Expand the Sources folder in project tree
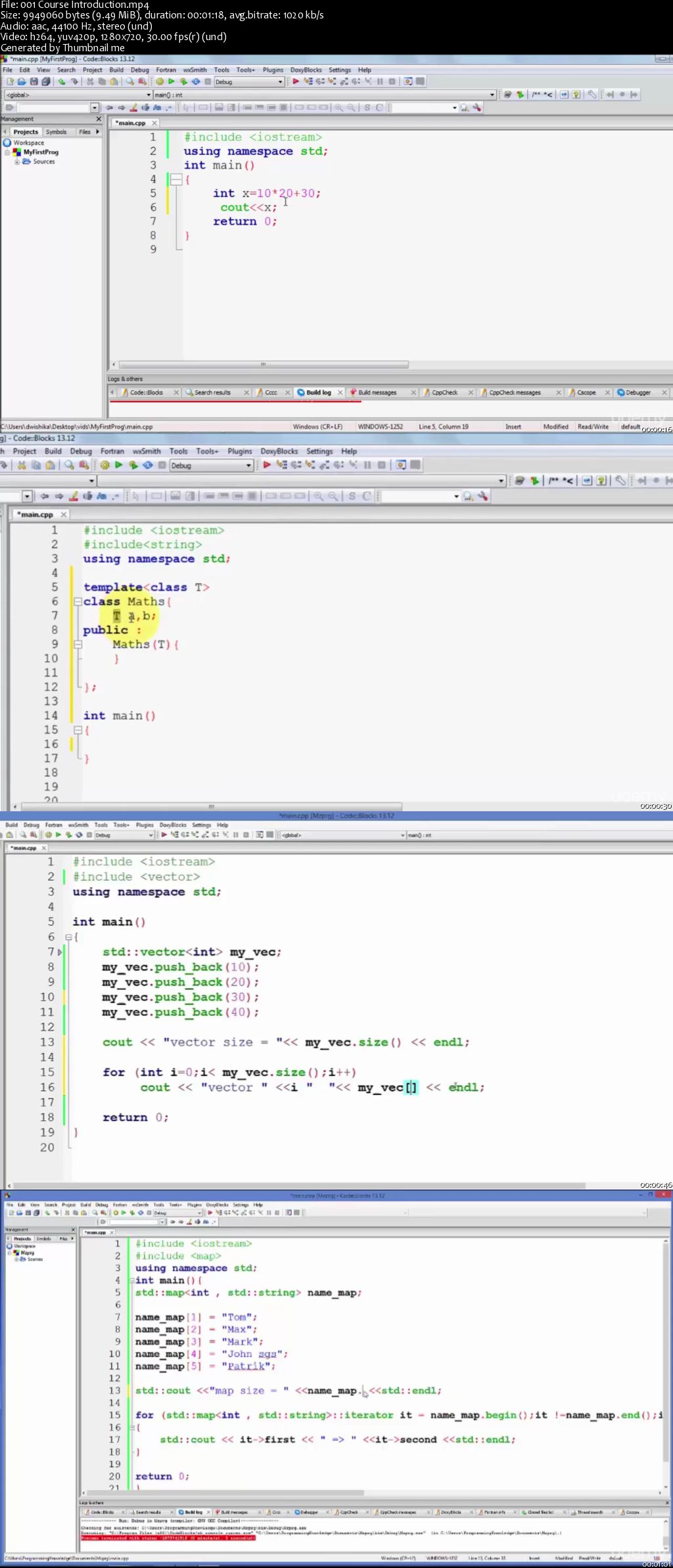Screen dimensions: 673x1568 (x=17, y=162)
